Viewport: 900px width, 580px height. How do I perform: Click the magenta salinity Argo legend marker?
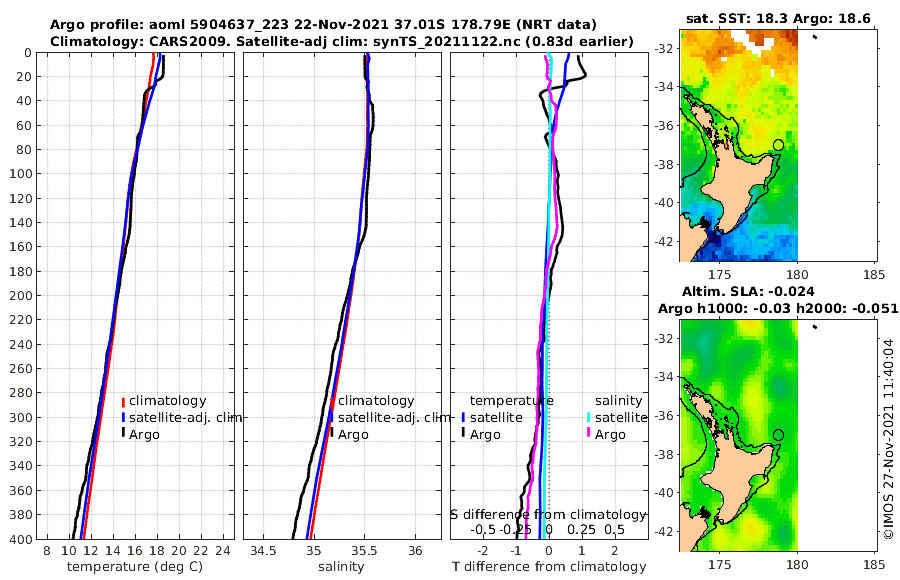[588, 433]
